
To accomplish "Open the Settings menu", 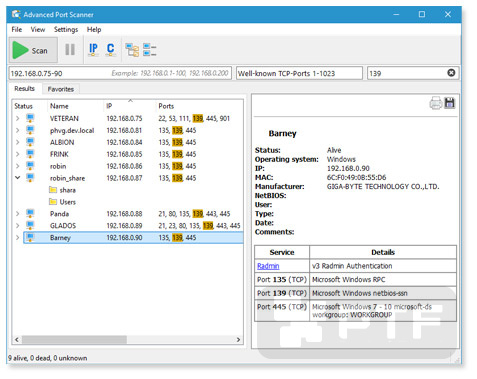I will click(66, 29).
